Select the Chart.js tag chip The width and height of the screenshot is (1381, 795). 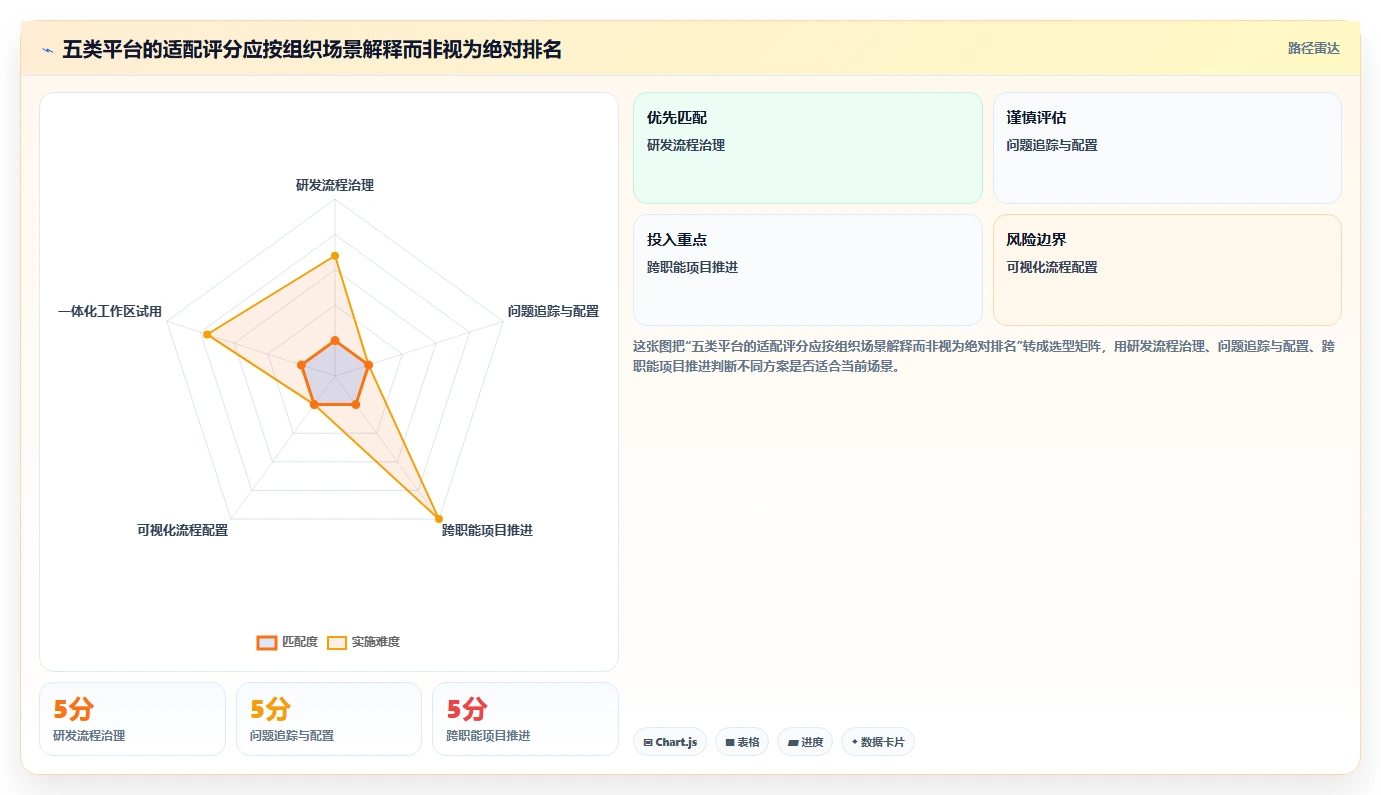pos(670,742)
